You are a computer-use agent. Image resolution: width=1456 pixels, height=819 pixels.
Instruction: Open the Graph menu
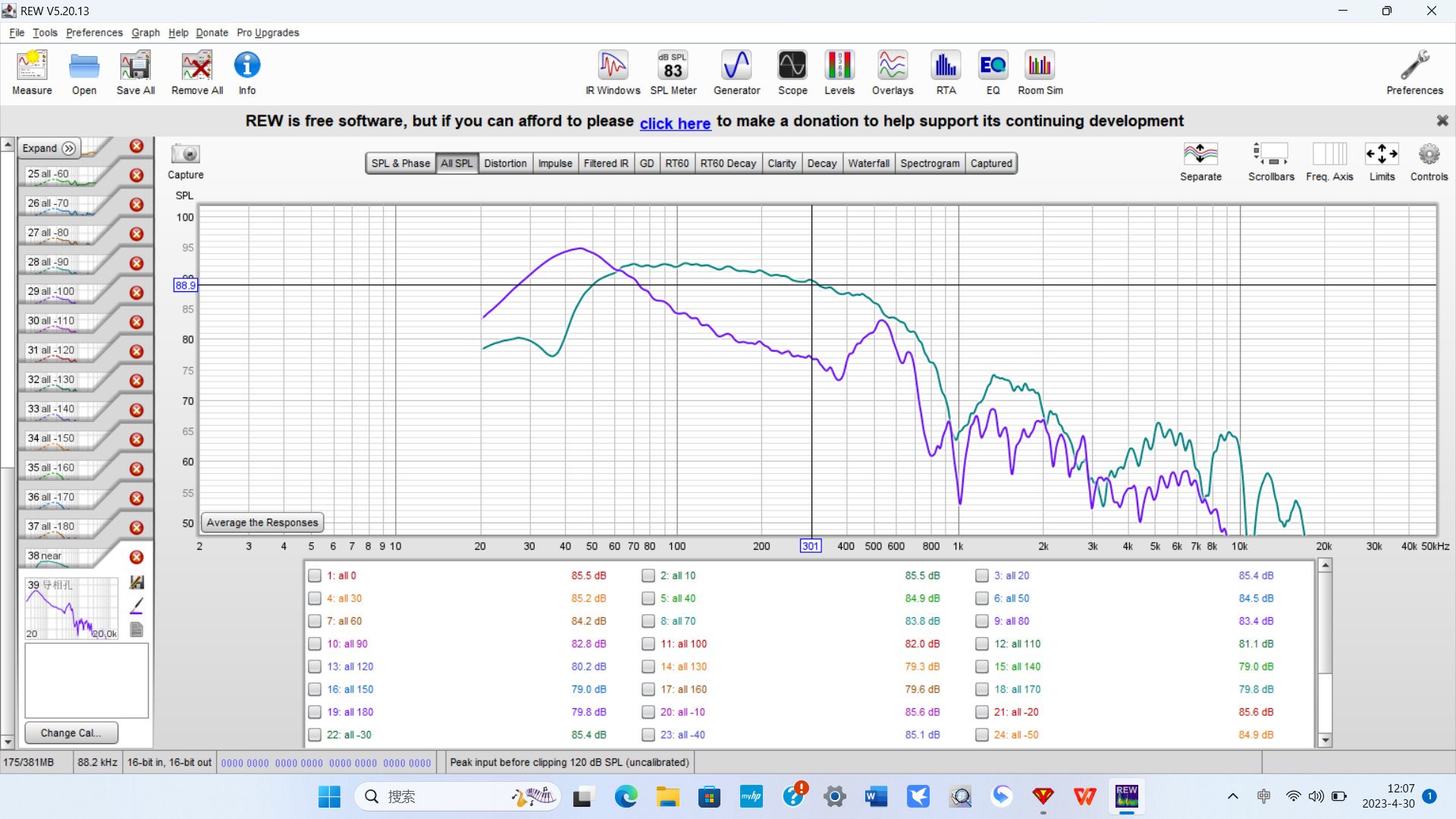coord(146,33)
